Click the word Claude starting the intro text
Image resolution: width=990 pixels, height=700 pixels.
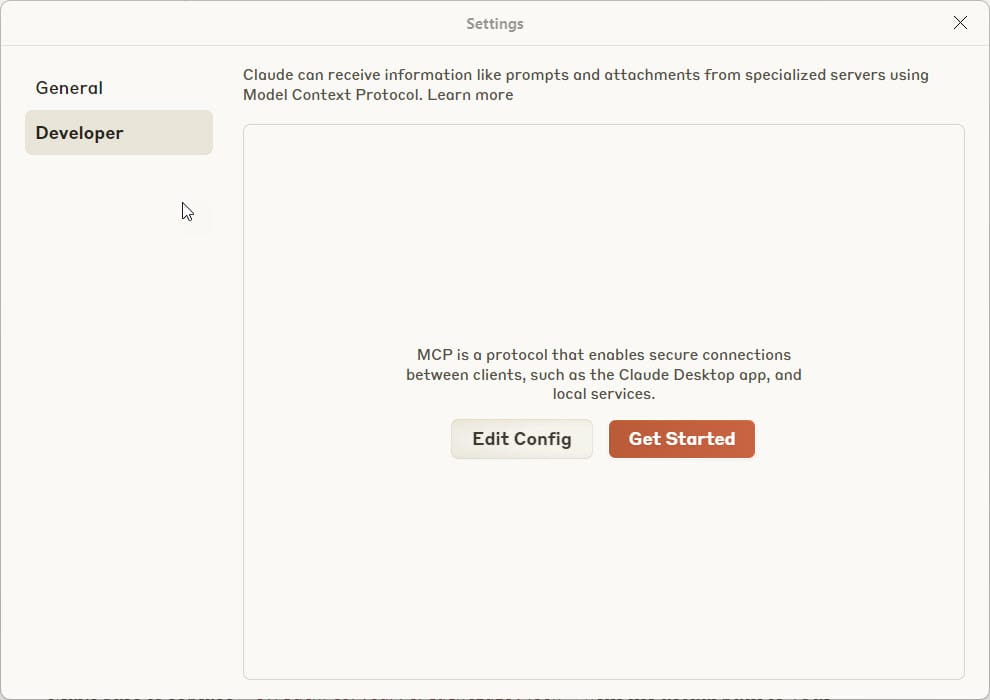pos(268,75)
